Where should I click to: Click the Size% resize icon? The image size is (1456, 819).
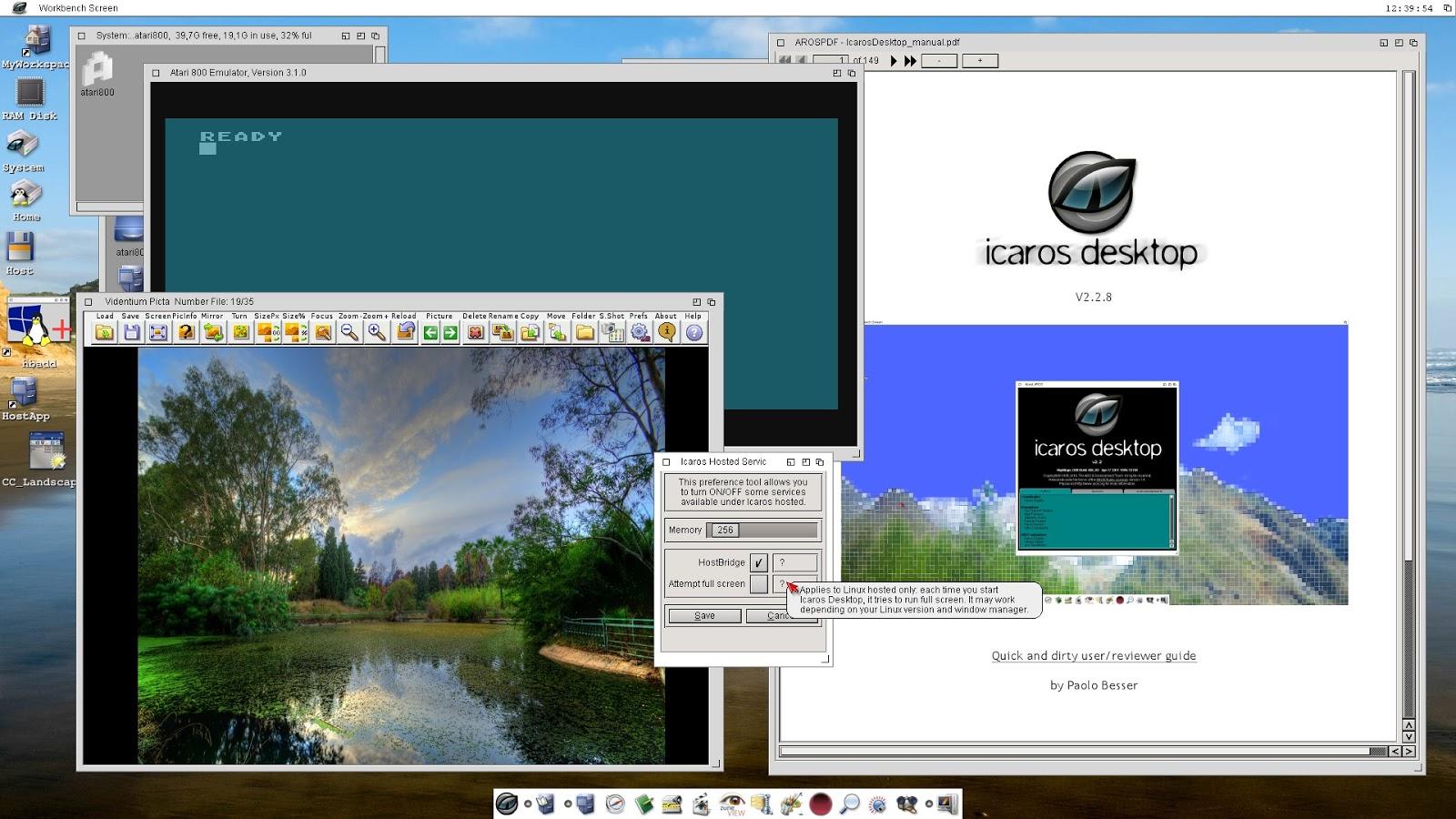click(295, 332)
